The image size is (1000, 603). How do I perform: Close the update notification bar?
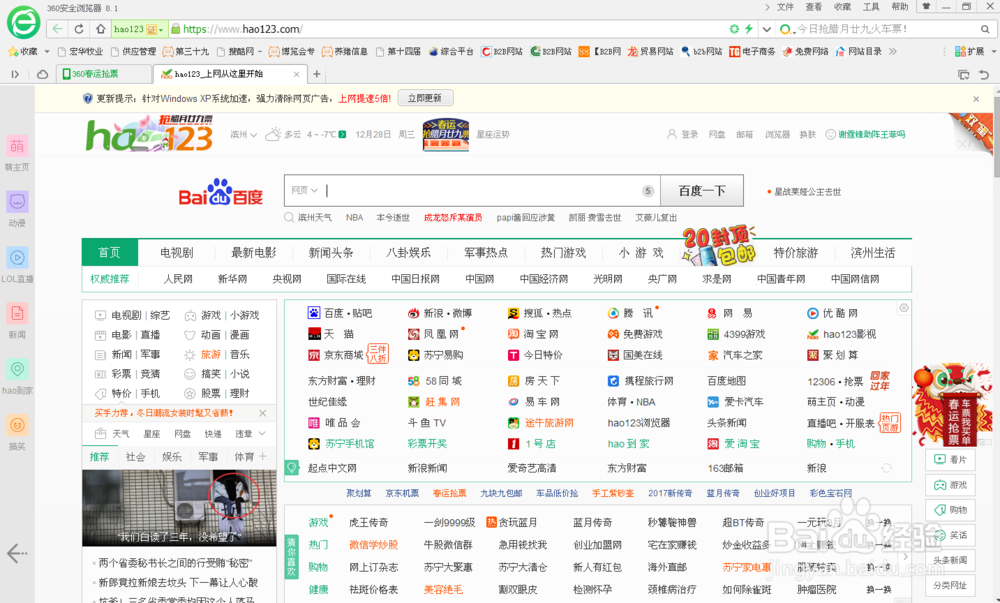coord(976,99)
